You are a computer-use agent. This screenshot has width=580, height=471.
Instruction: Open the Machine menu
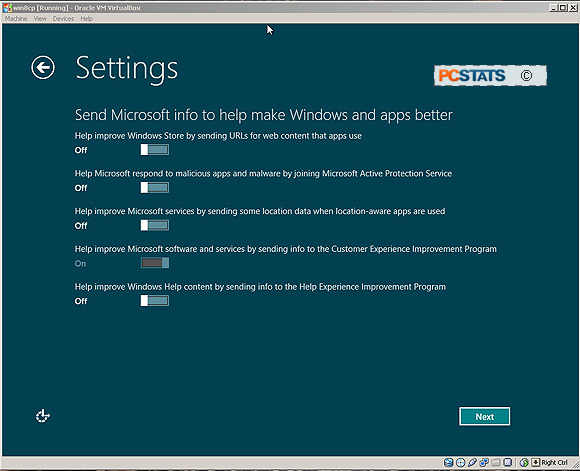(16, 18)
